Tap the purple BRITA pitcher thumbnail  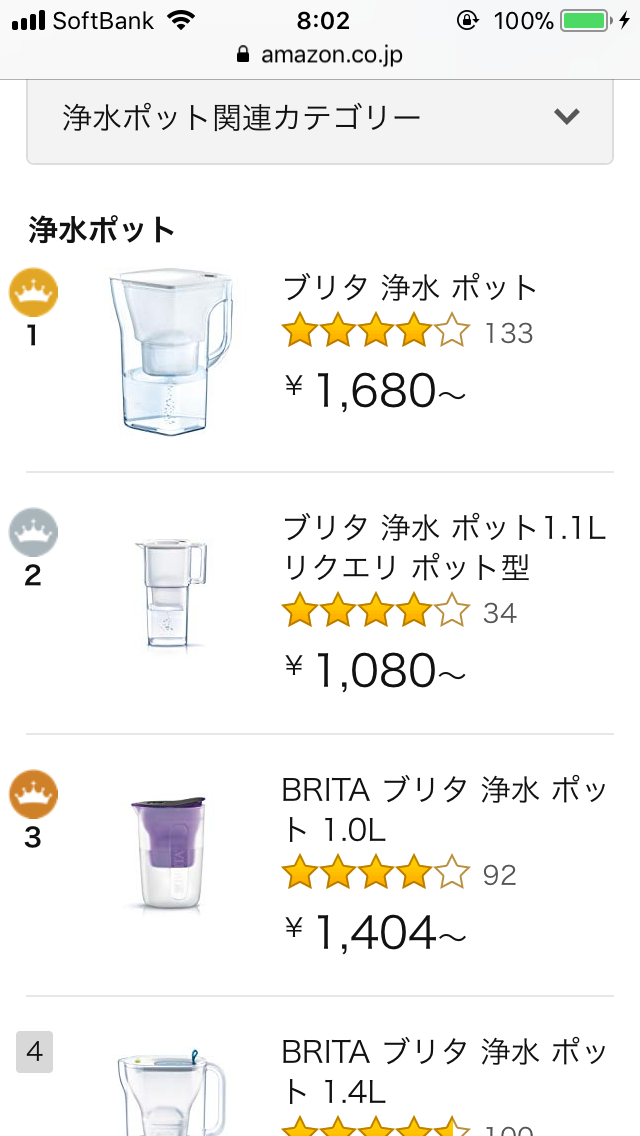(169, 853)
